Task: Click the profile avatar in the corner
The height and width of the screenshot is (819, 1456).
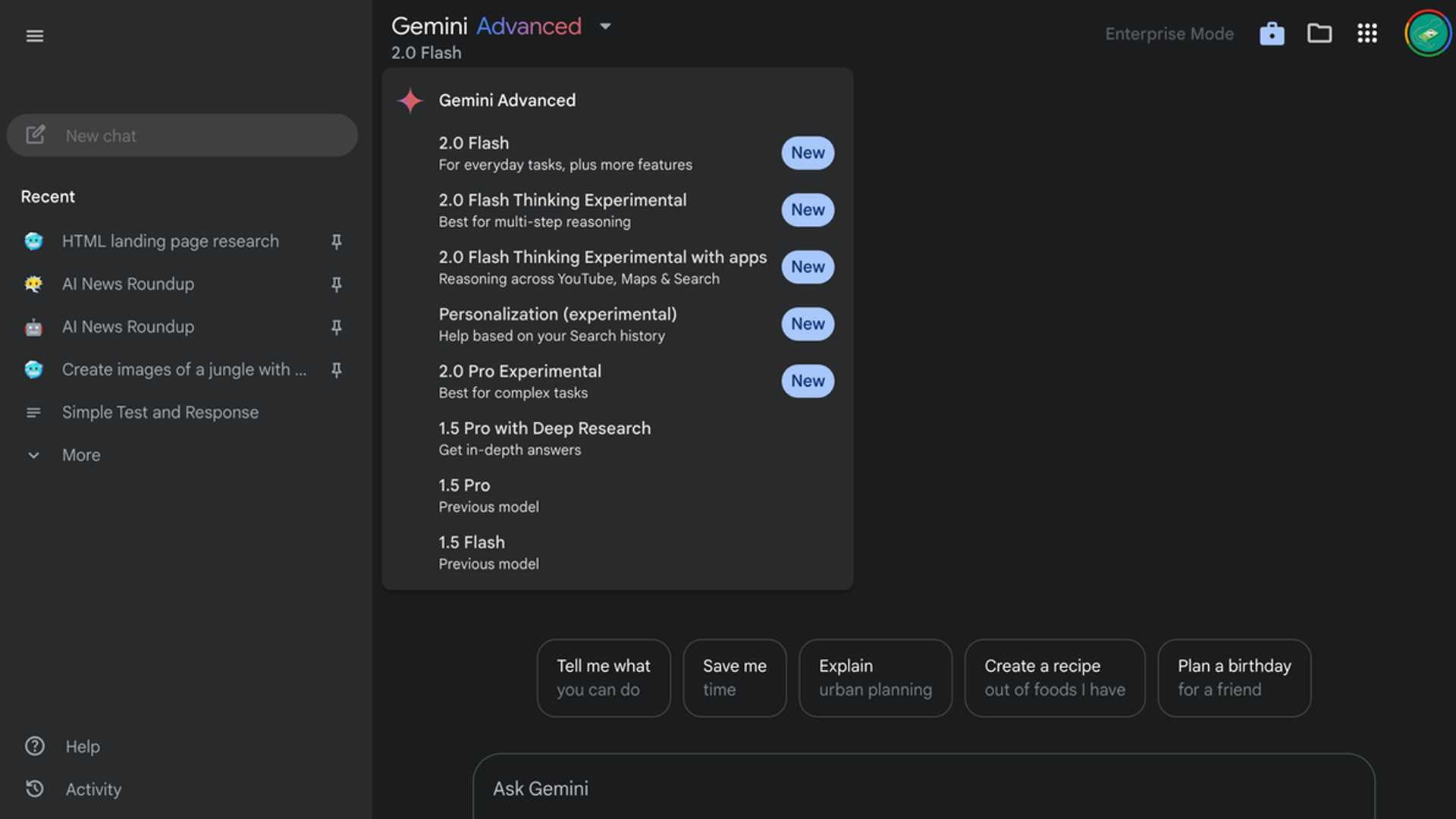Action: [x=1428, y=33]
